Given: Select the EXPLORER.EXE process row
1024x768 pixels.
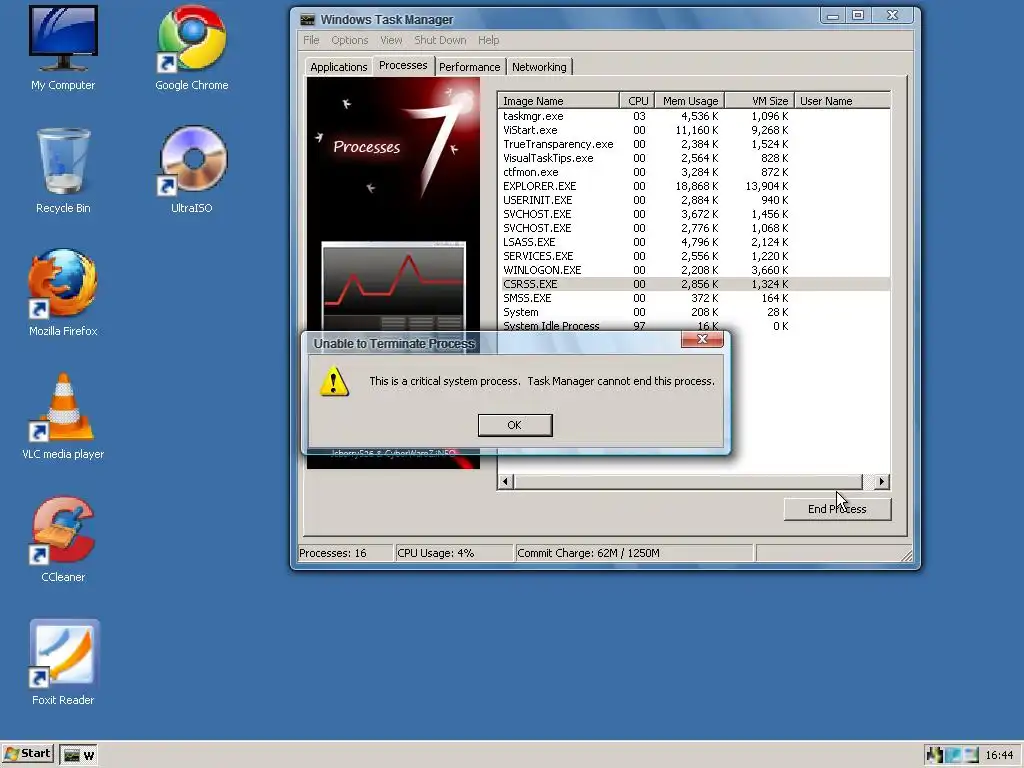Looking at the screenshot, I should (x=694, y=186).
